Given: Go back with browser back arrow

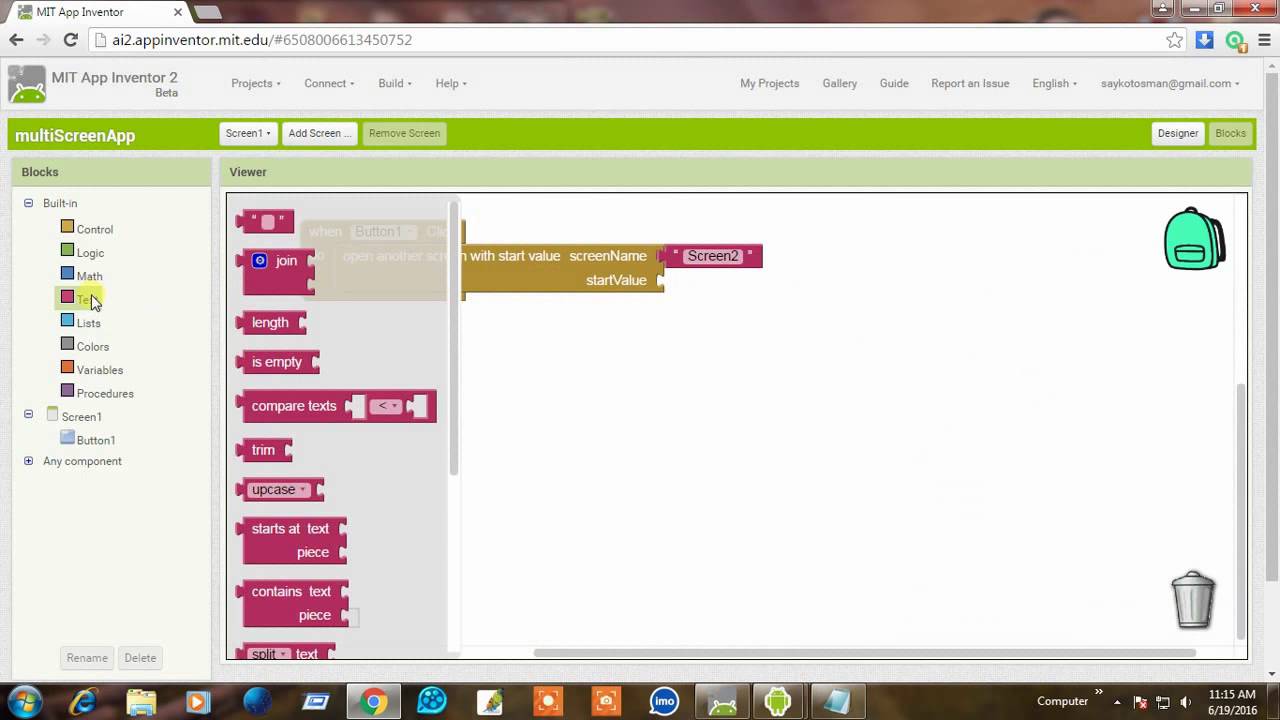Looking at the screenshot, I should pyautogui.click(x=16, y=40).
